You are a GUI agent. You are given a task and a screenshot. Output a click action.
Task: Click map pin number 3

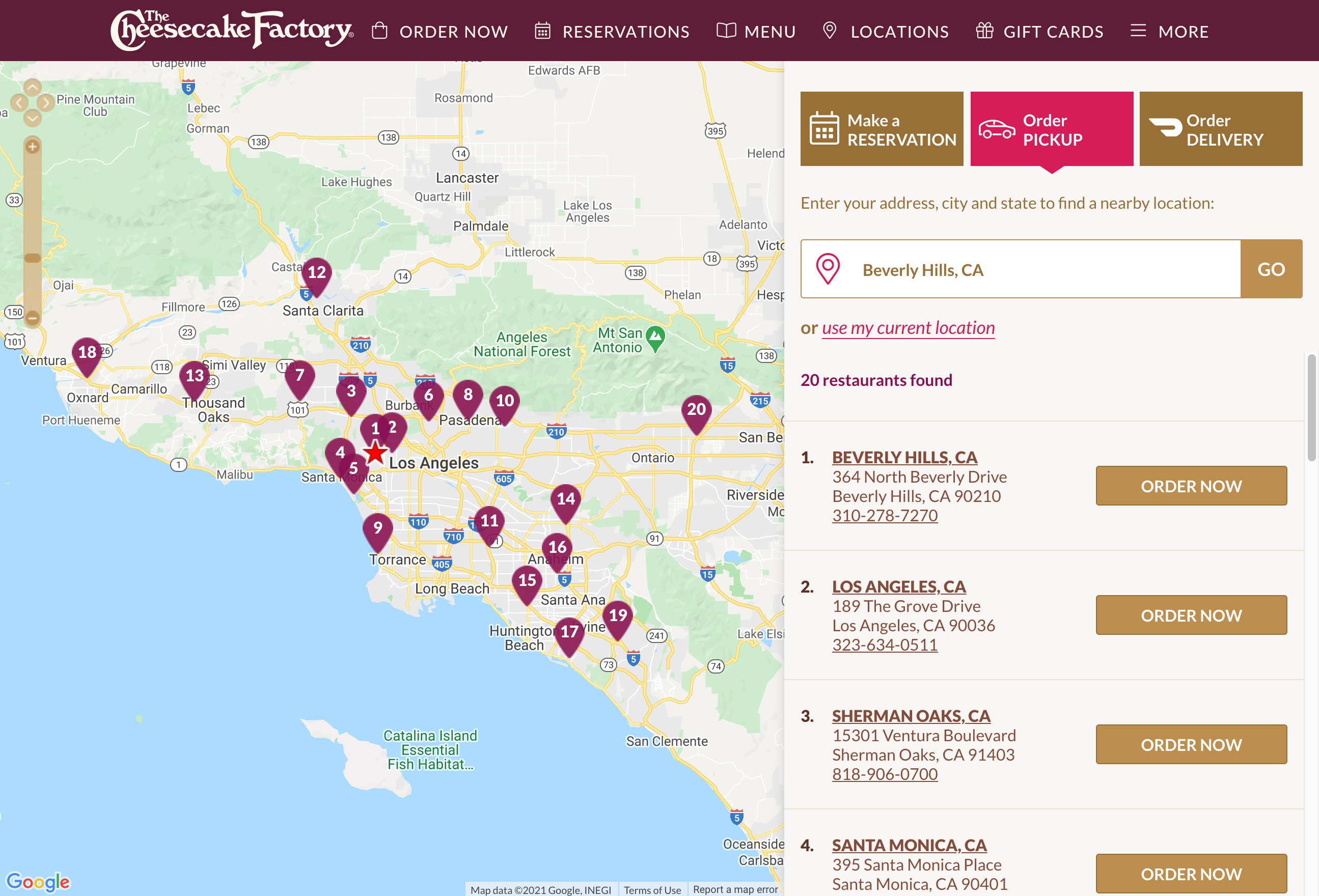[351, 395]
